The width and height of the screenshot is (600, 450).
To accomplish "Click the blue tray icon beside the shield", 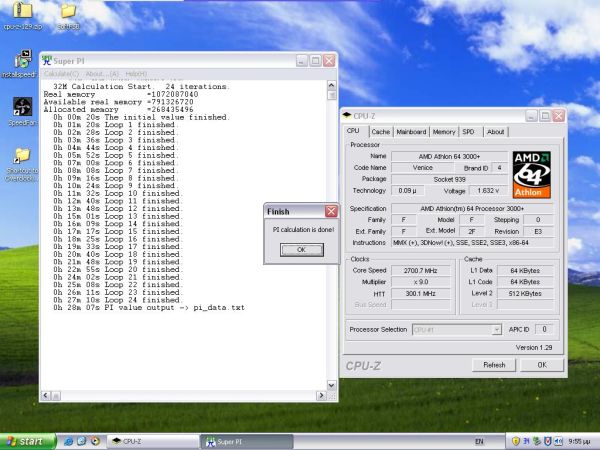I will [x=526, y=442].
